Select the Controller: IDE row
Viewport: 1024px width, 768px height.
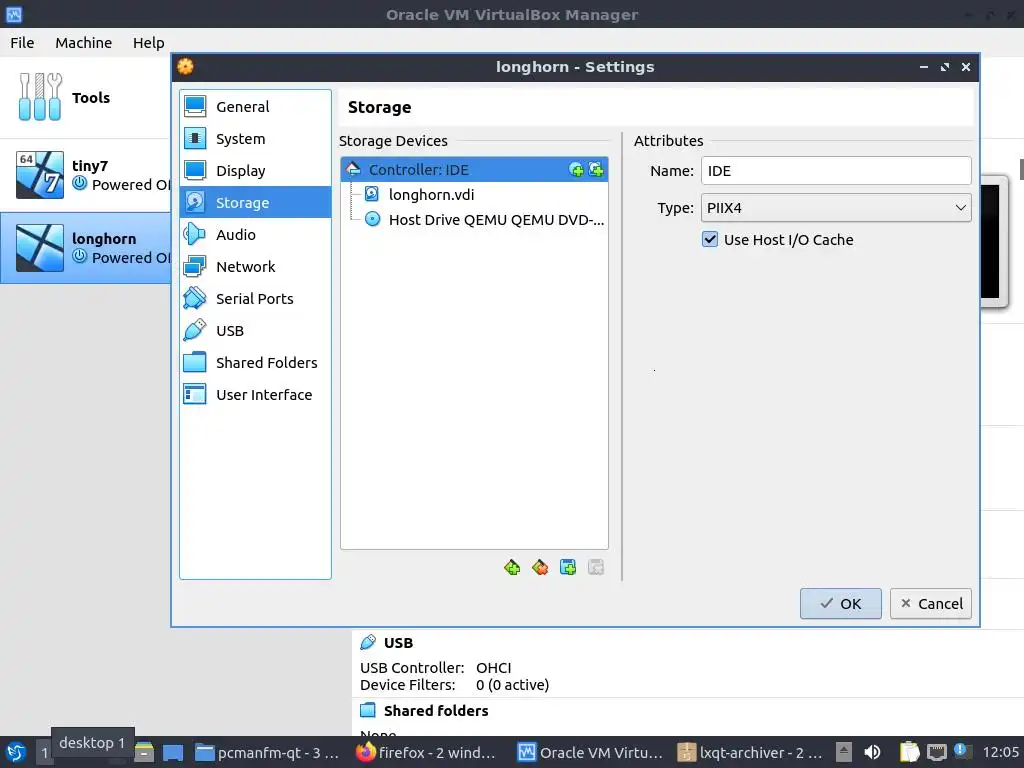(x=475, y=170)
